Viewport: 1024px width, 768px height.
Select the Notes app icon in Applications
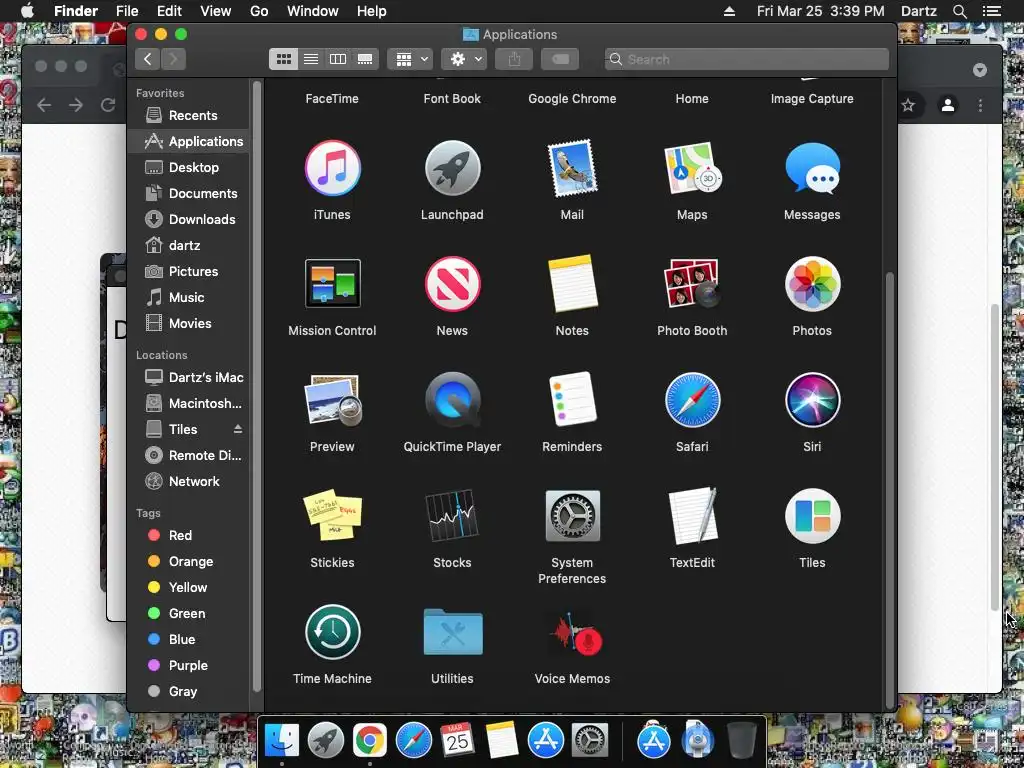(572, 284)
